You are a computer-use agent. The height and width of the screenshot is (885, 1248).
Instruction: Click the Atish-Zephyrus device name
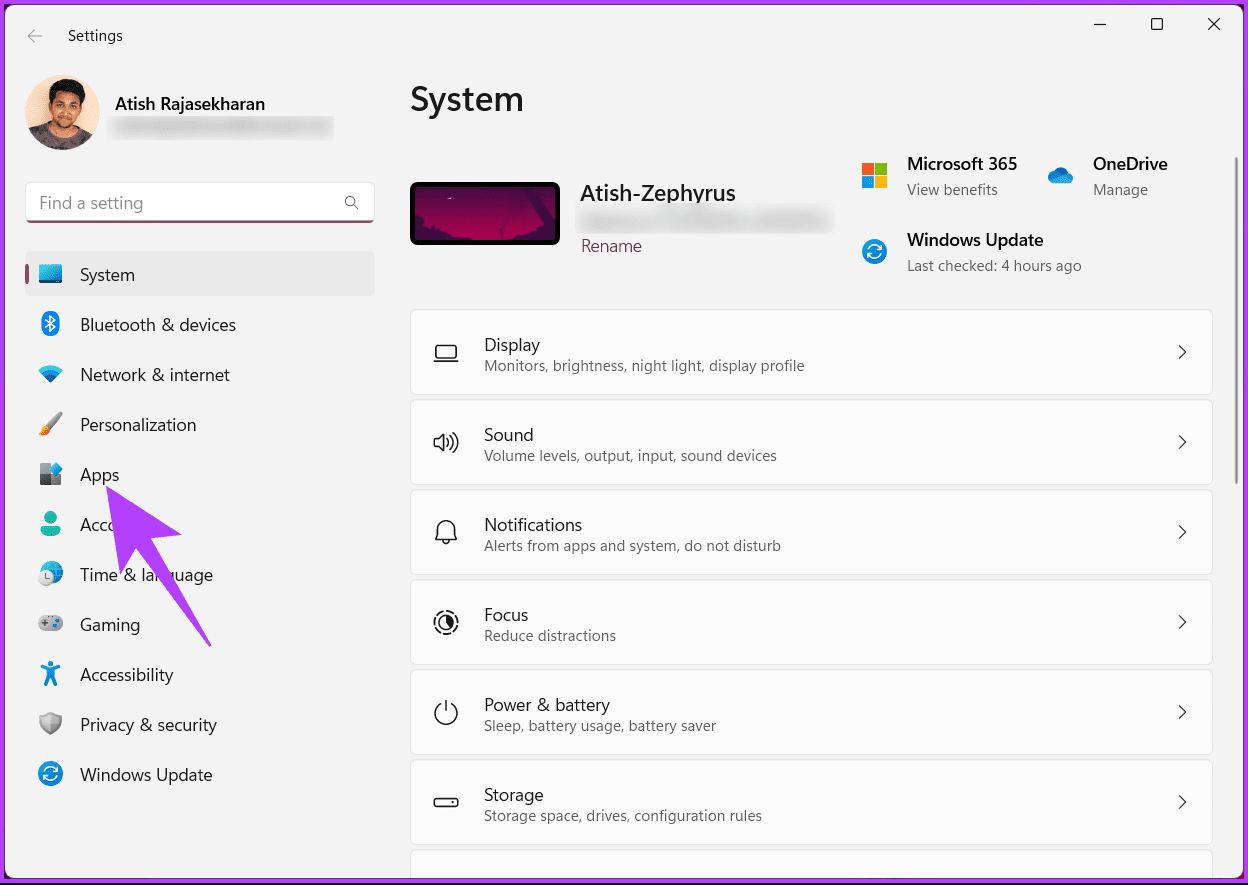pos(658,193)
